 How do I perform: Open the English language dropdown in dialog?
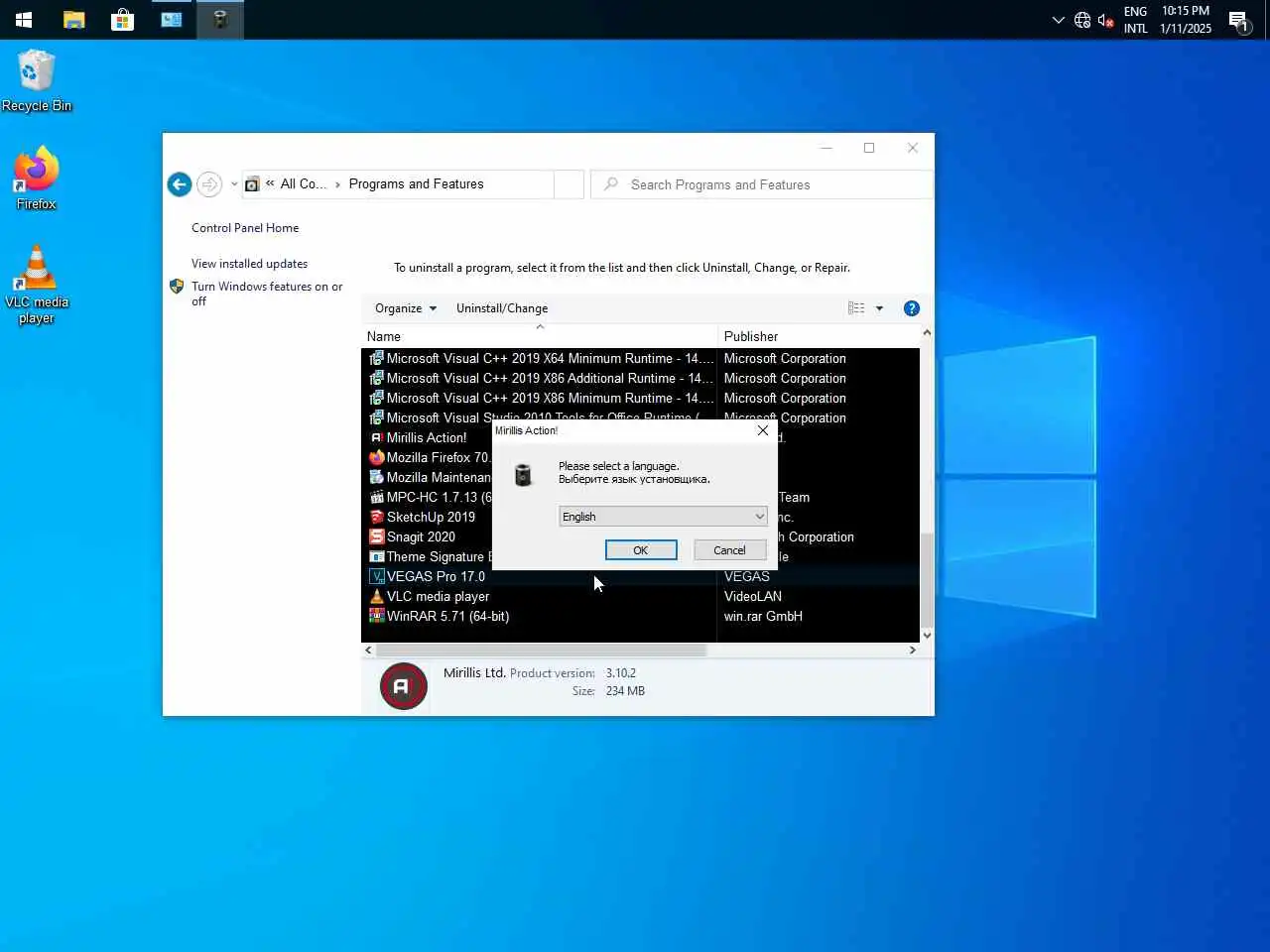(663, 517)
